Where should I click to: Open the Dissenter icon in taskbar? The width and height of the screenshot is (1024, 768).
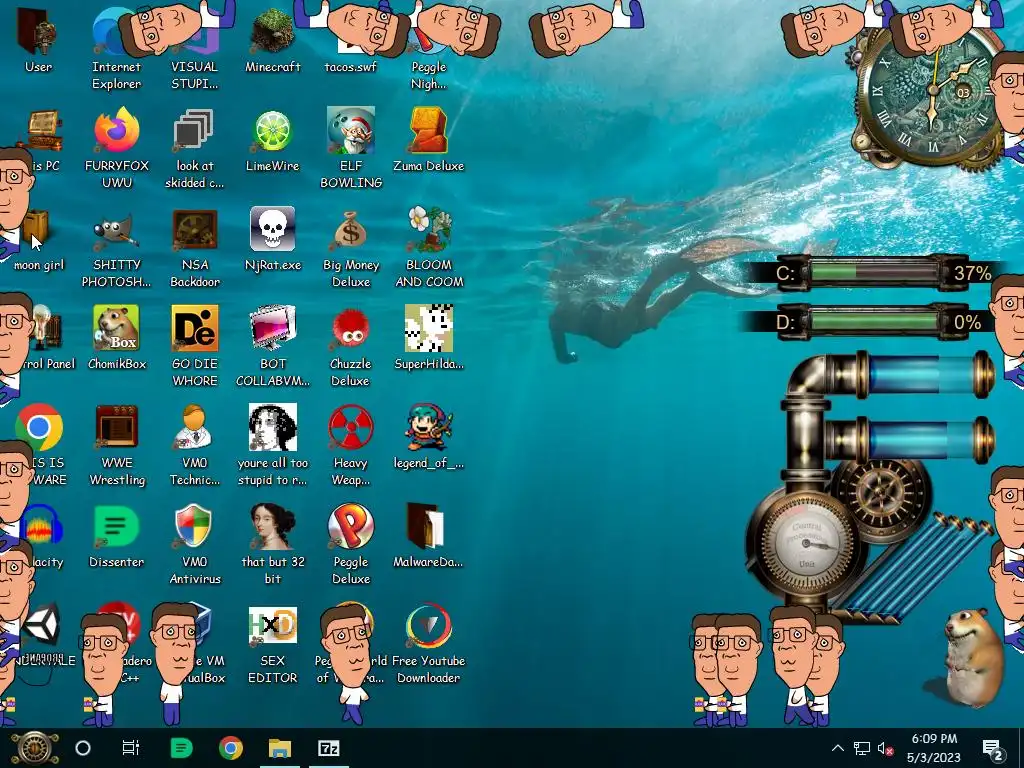click(x=182, y=748)
